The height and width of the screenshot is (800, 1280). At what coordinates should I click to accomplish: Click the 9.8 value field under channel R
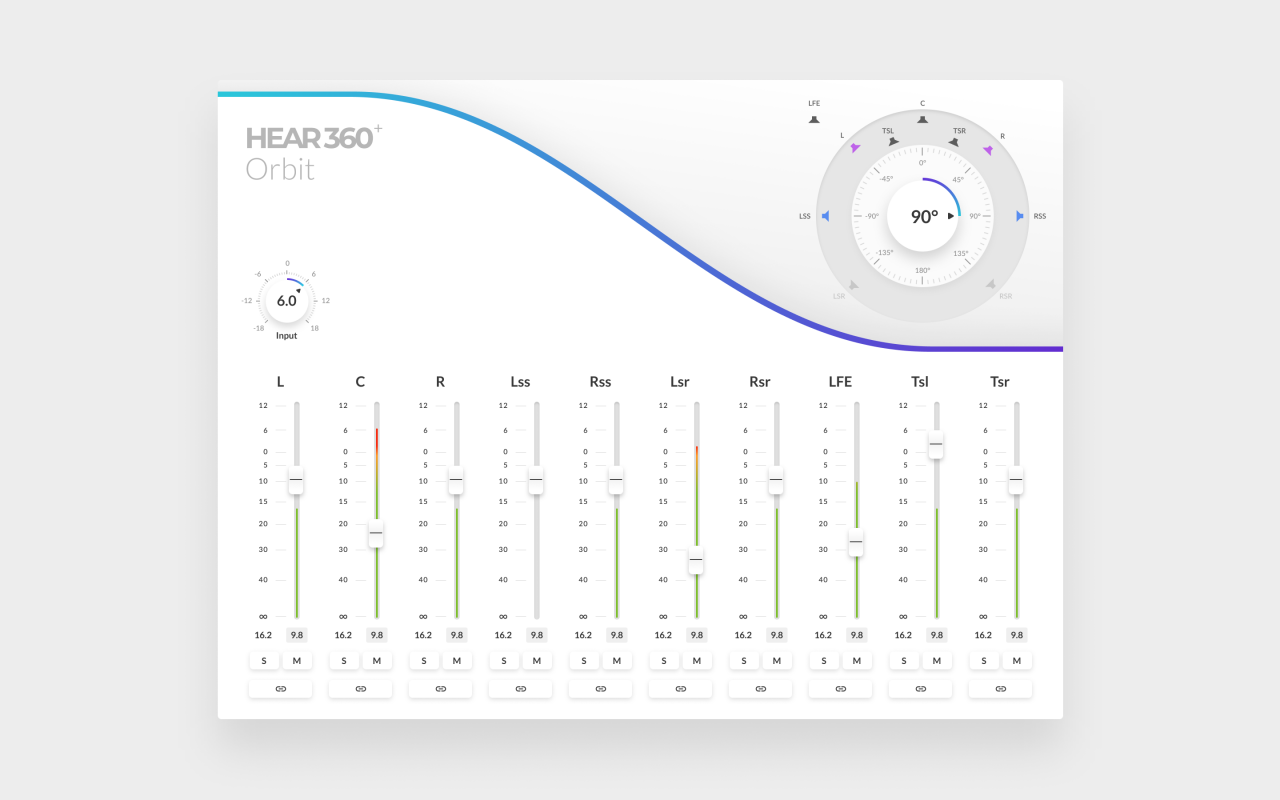457,635
